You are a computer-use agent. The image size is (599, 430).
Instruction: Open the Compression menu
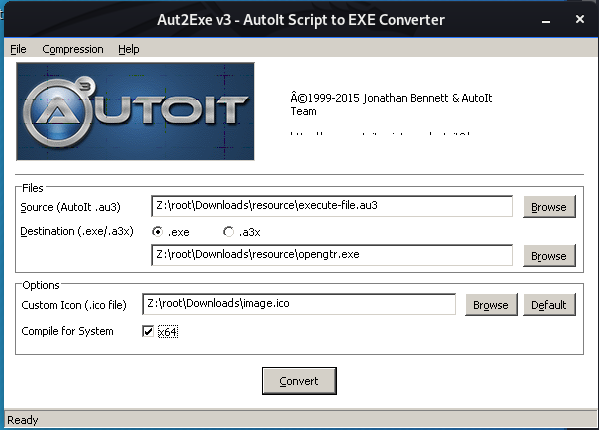(x=73, y=49)
